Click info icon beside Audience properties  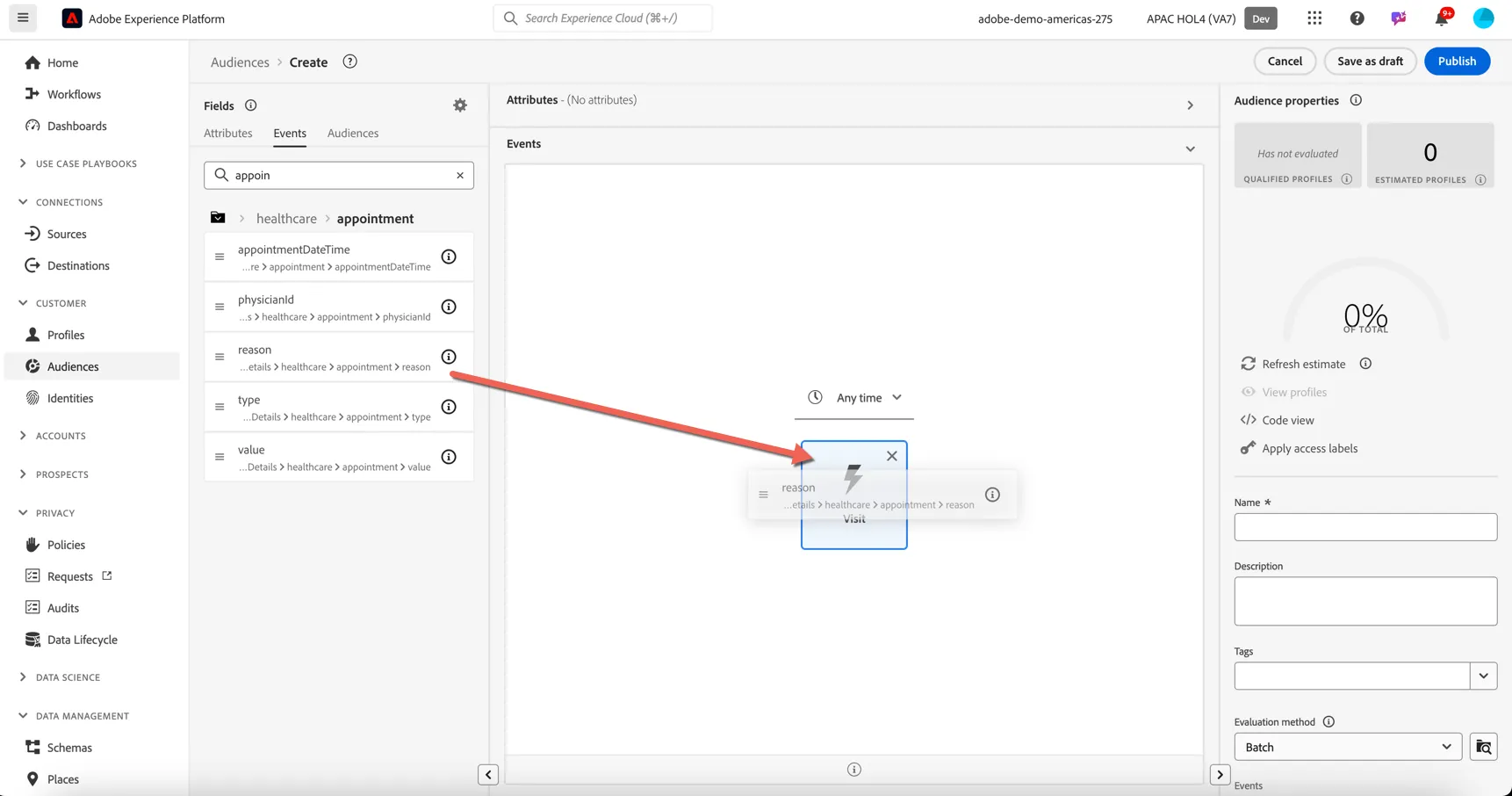(x=1356, y=100)
